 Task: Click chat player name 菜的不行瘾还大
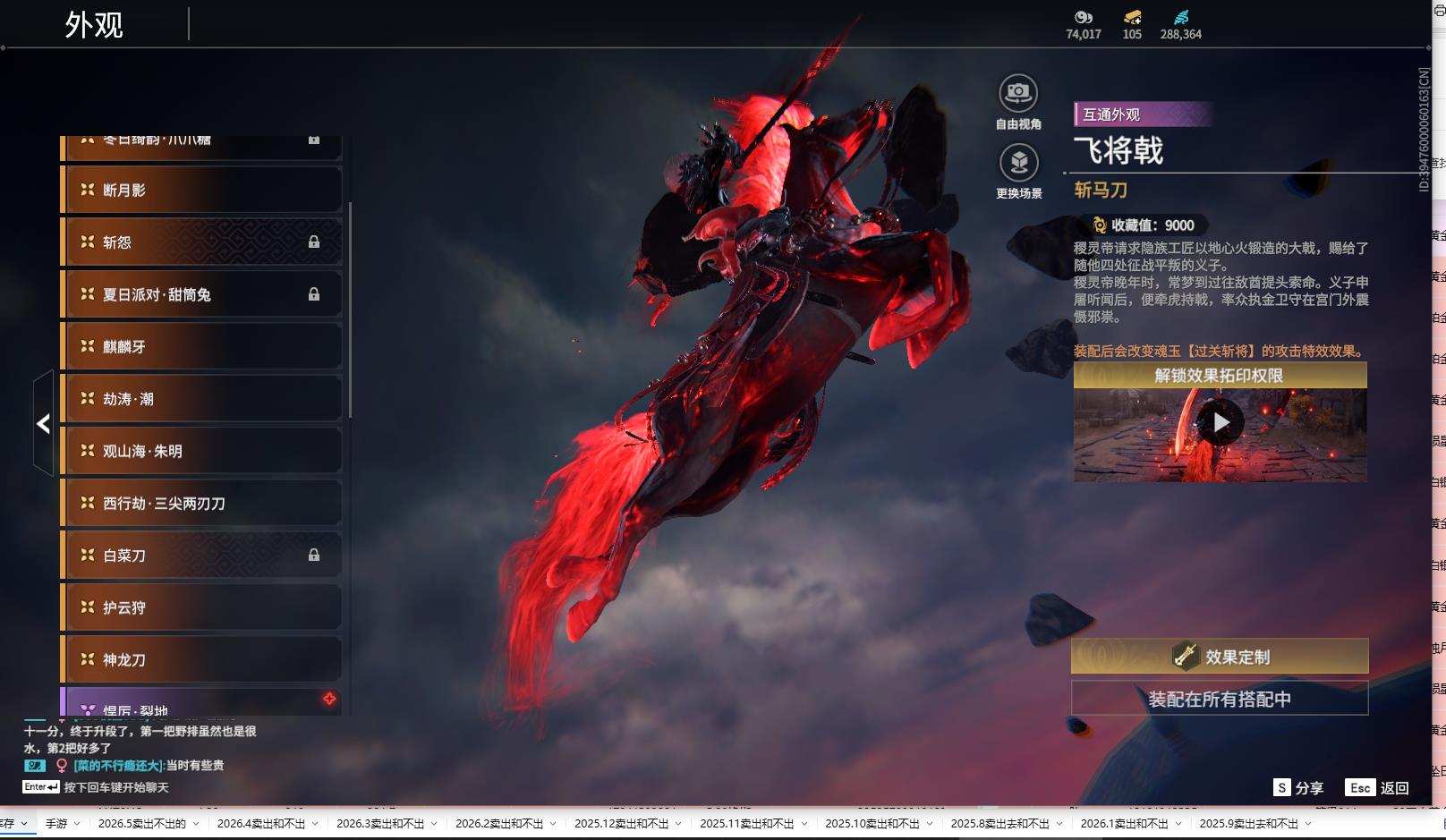click(117, 765)
